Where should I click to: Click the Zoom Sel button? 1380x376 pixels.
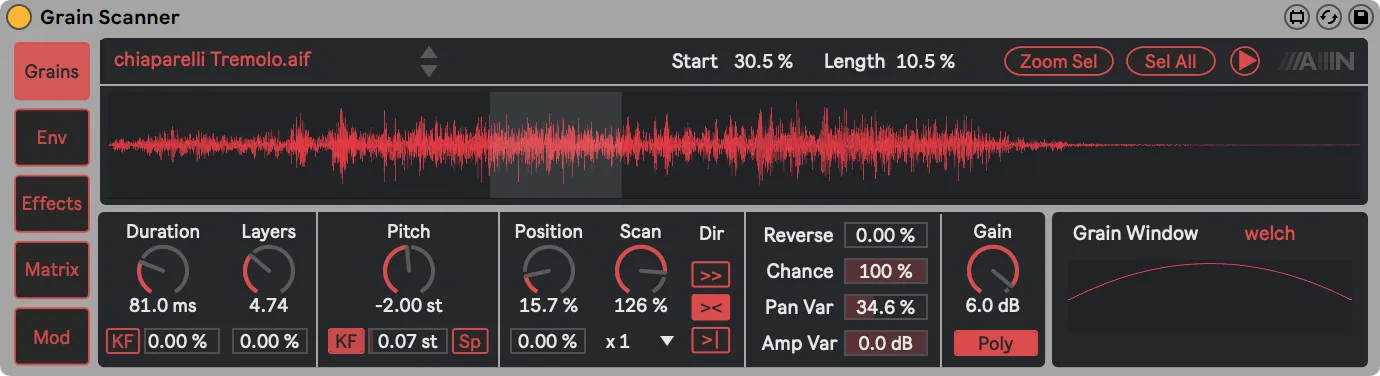pyautogui.click(x=1059, y=61)
